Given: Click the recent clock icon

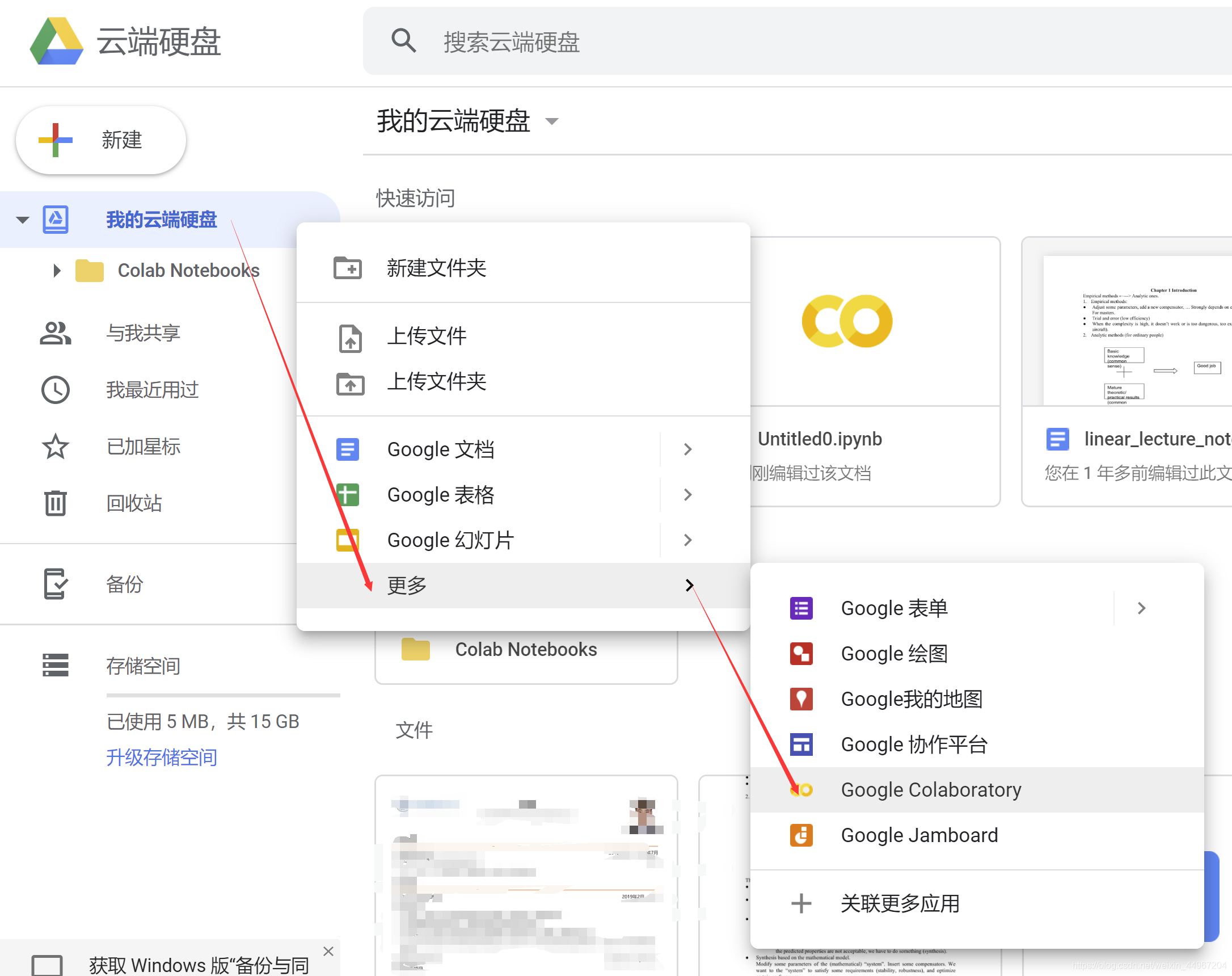Looking at the screenshot, I should [56, 390].
